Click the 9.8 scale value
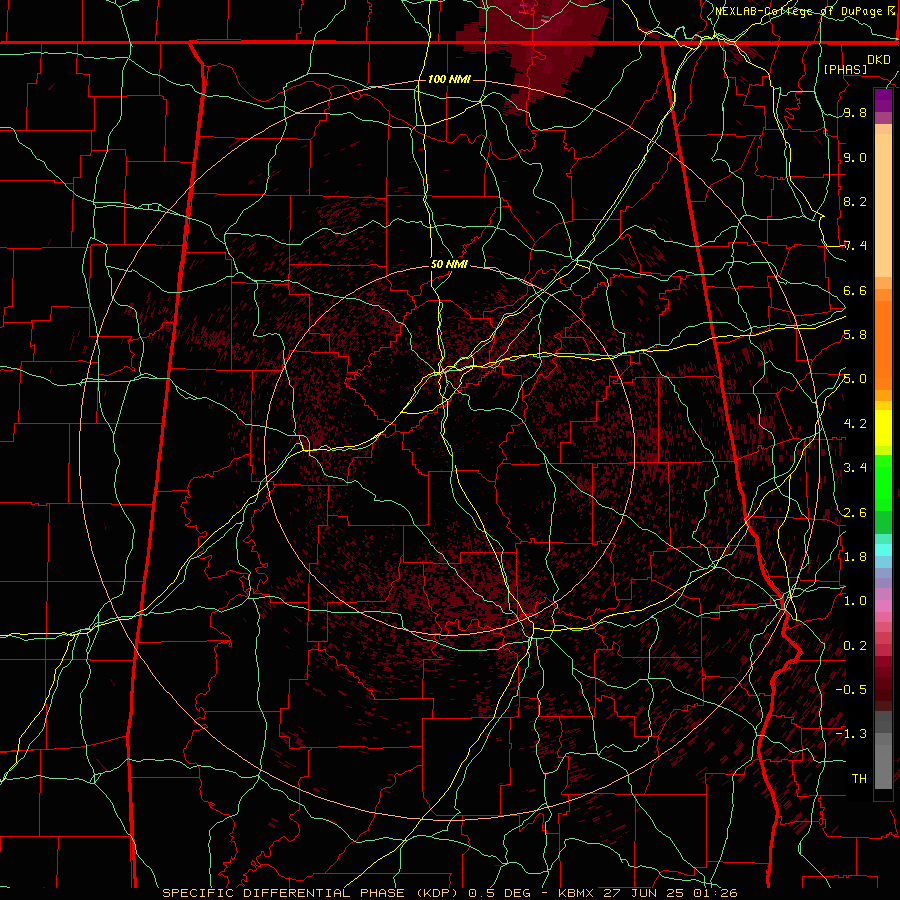900x900 pixels. click(x=855, y=112)
